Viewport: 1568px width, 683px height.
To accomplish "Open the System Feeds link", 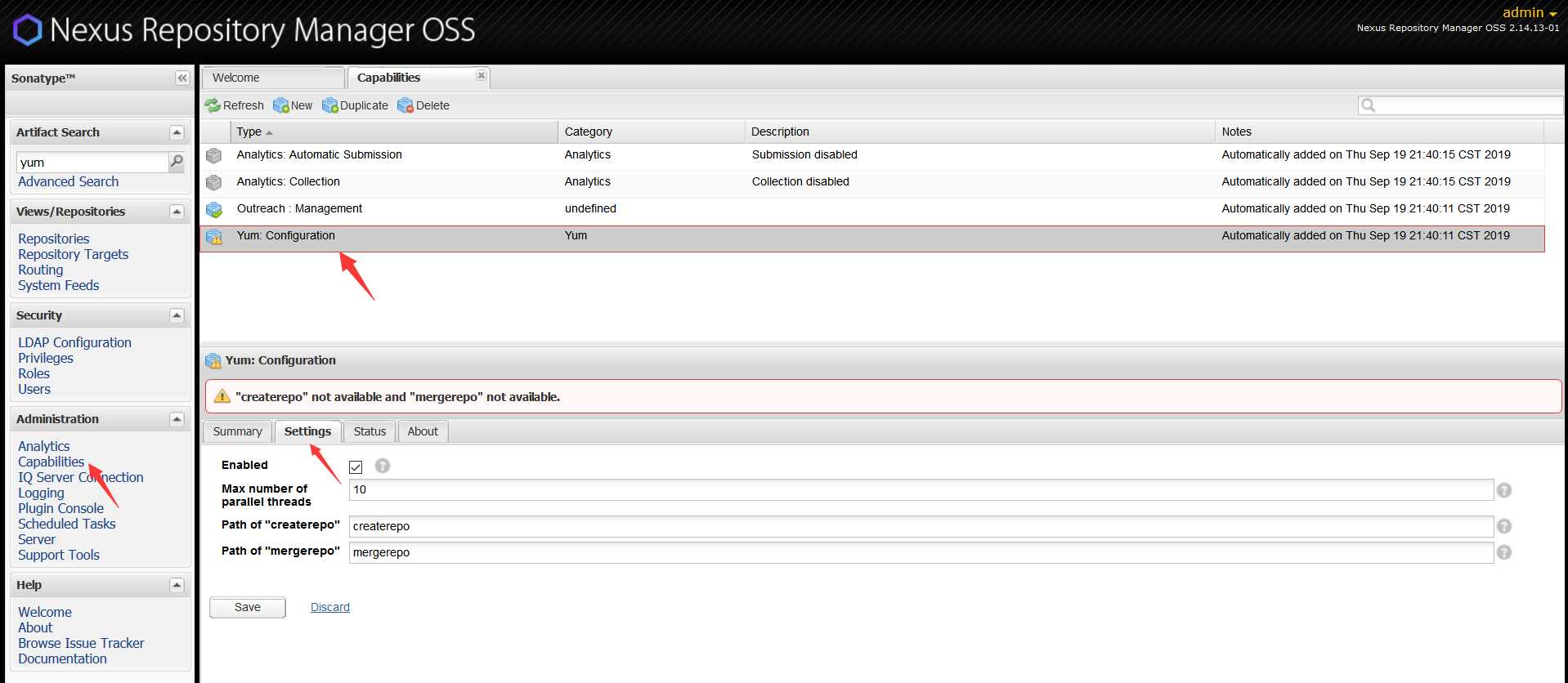I will pos(59,285).
